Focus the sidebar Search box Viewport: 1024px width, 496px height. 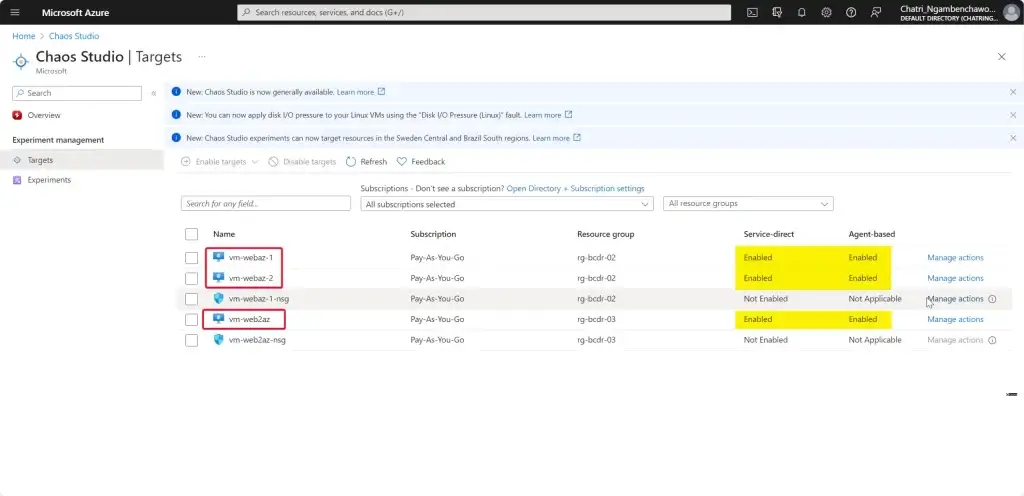coord(77,93)
